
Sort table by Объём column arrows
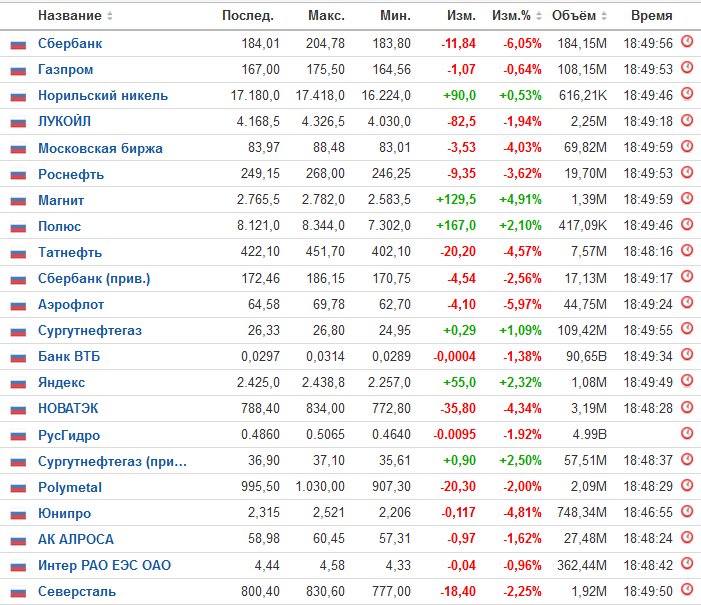point(604,16)
